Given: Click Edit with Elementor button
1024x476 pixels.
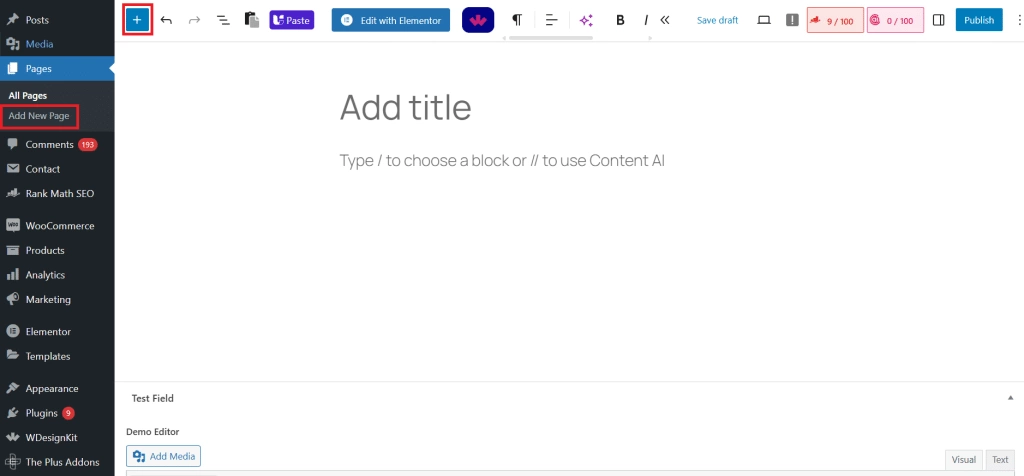Looking at the screenshot, I should (x=391, y=20).
